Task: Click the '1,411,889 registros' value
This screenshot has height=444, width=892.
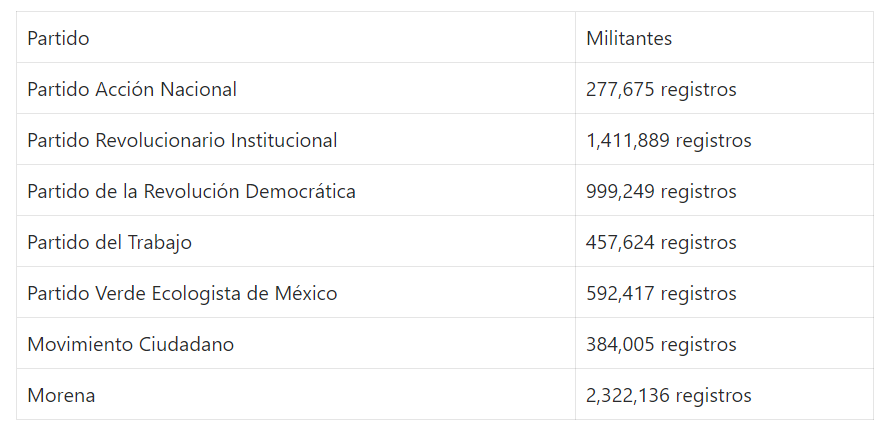Action: [x=669, y=140]
